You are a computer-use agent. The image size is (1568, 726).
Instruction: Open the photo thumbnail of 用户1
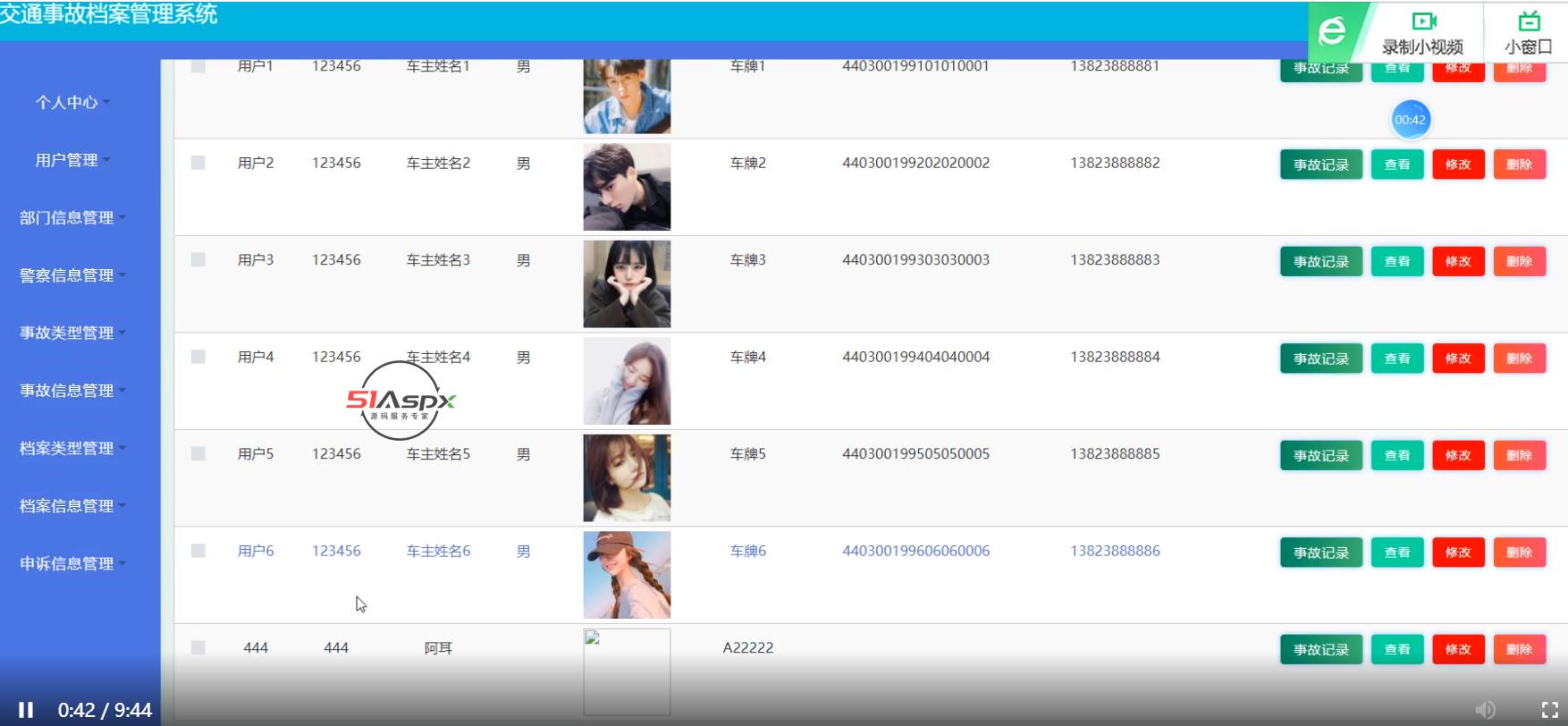627,97
